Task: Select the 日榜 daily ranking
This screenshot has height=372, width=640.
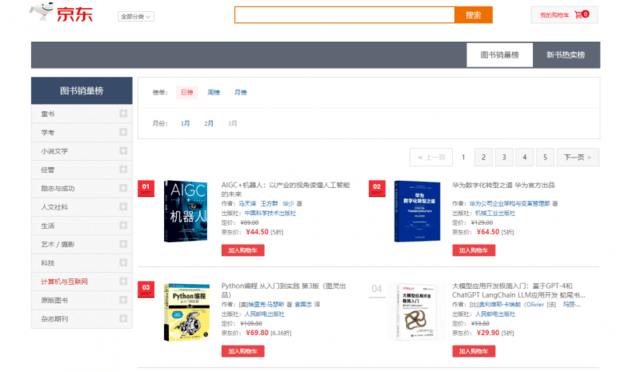Action: click(187, 92)
